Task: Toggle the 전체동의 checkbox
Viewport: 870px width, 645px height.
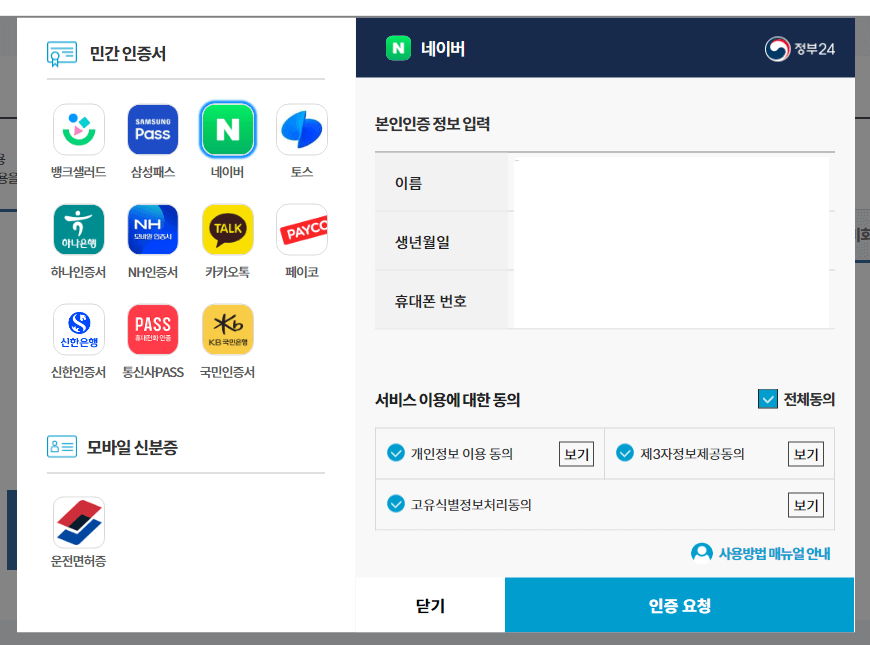Action: click(x=767, y=399)
